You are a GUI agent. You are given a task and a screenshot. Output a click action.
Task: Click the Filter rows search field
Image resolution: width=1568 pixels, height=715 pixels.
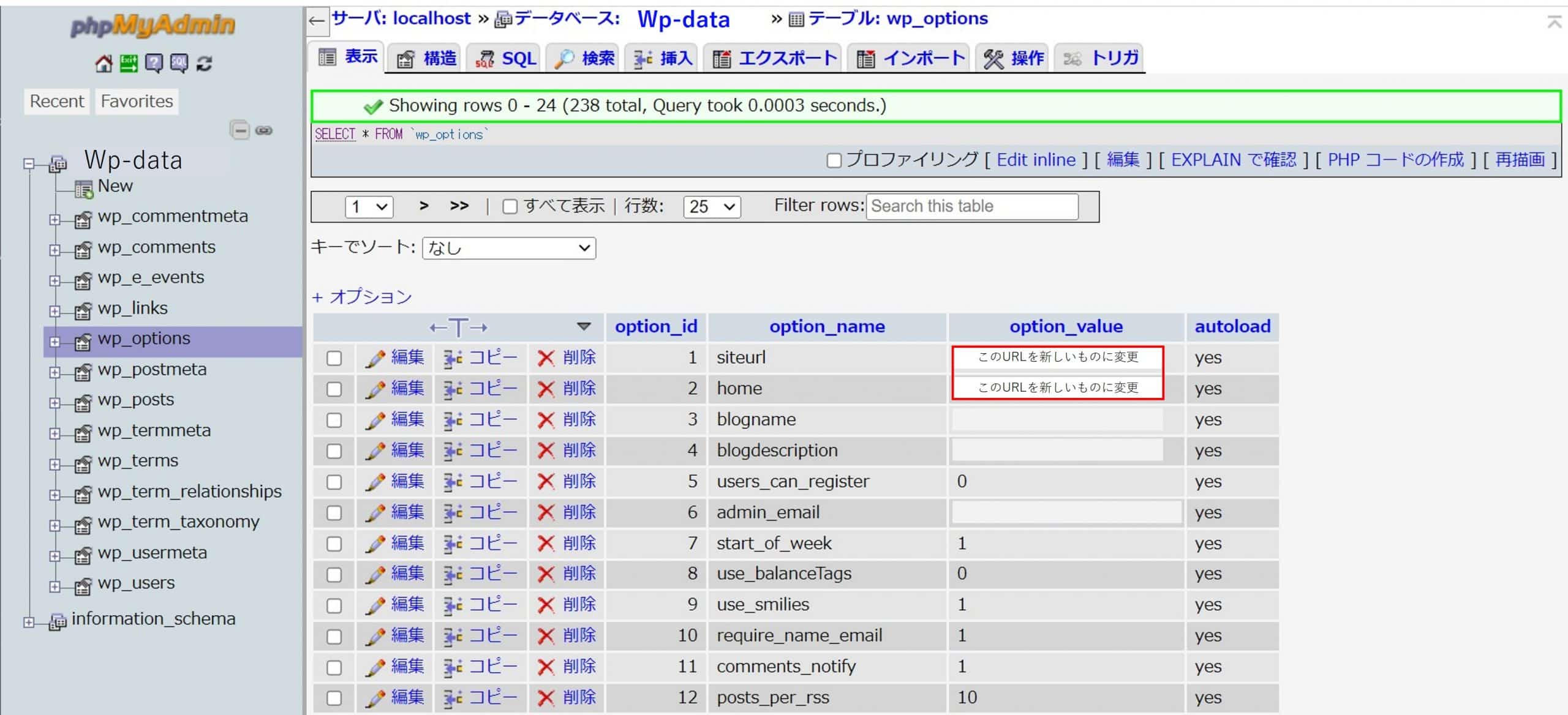tap(972, 207)
